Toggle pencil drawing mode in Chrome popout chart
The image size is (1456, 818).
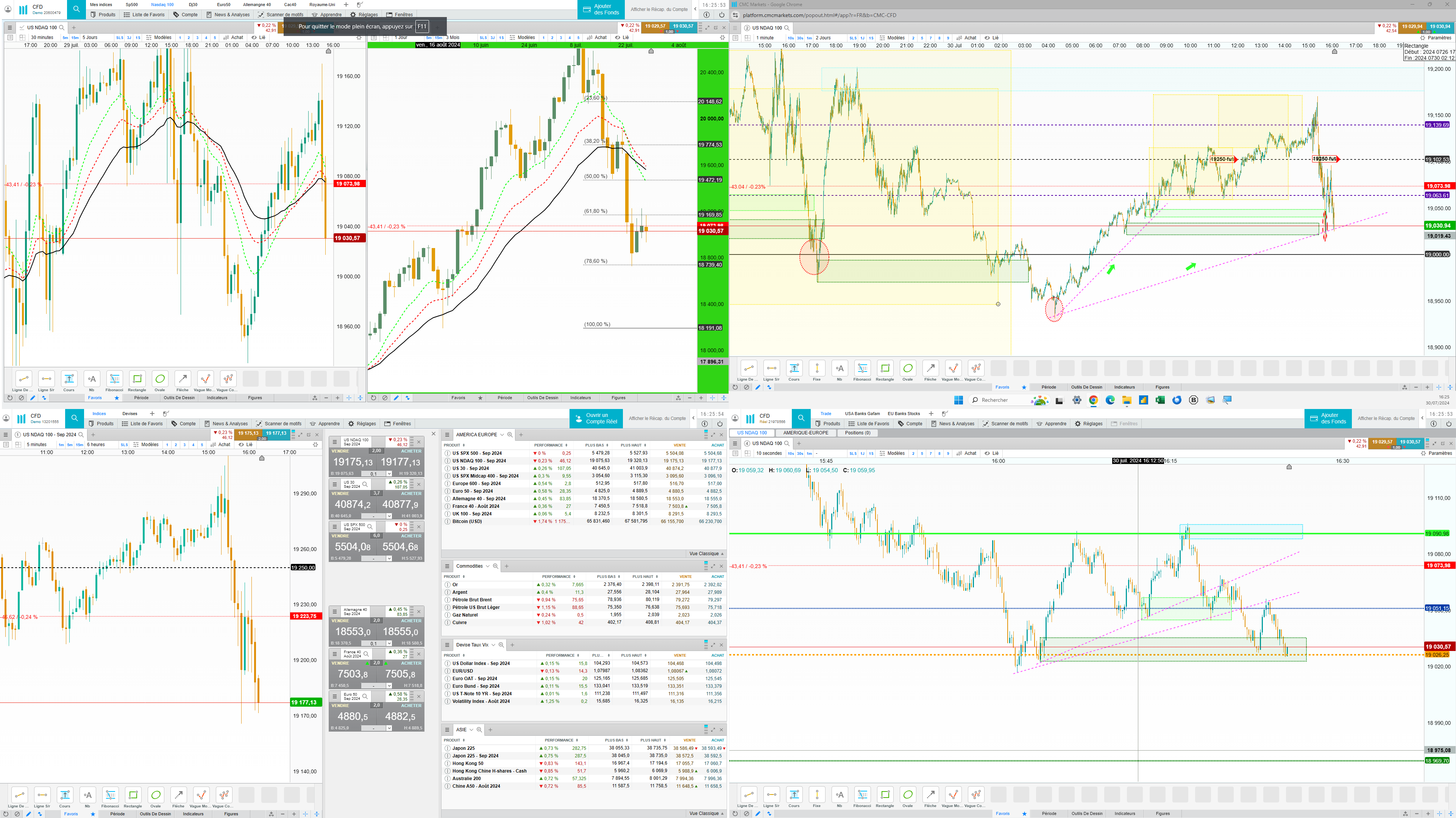758,387
